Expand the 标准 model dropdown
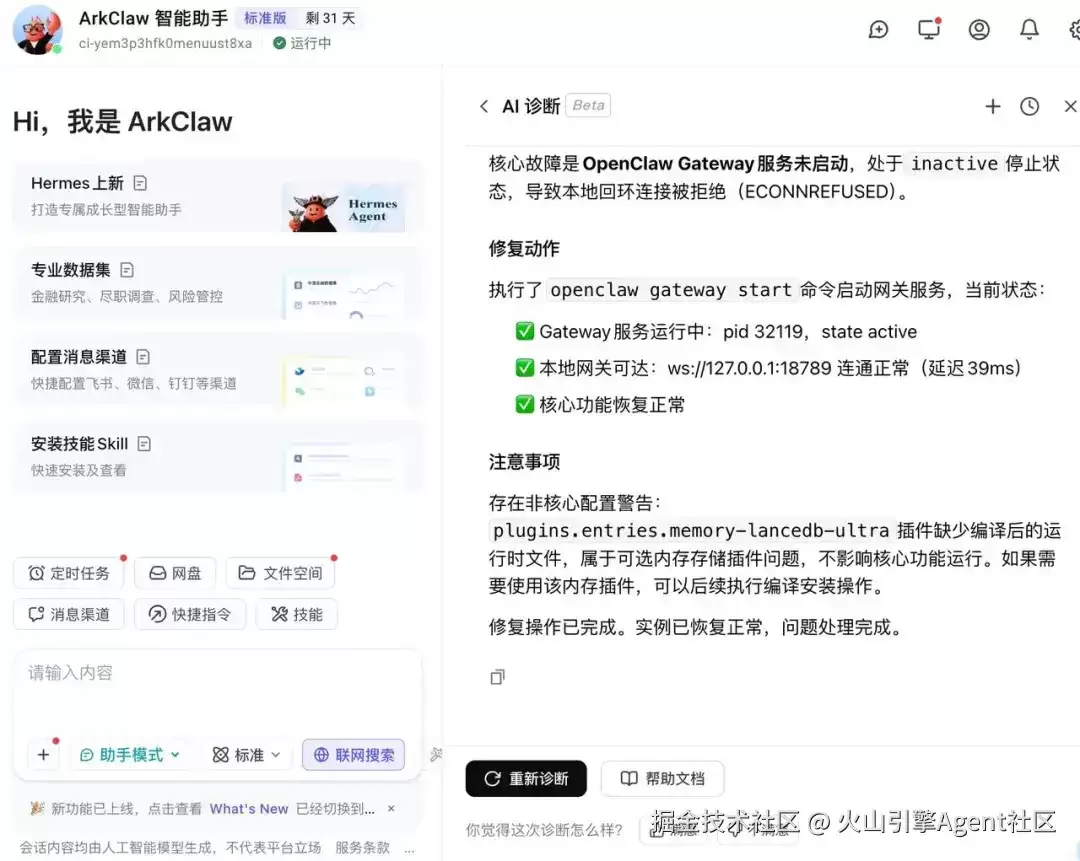 coord(247,755)
